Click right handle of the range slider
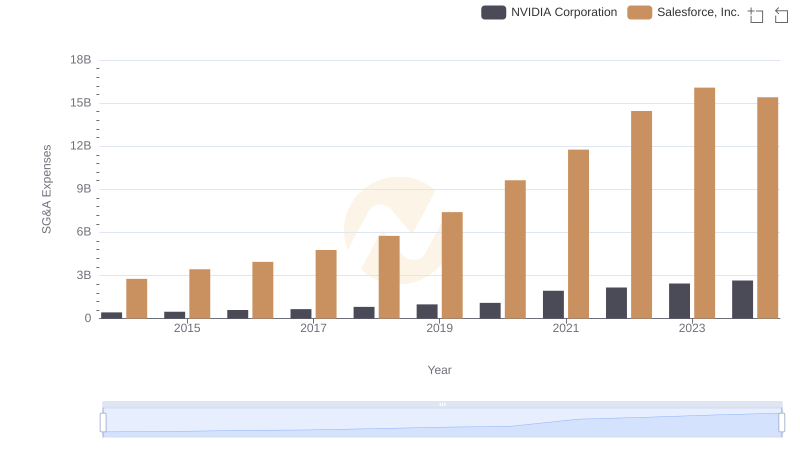Screen dimensions: 800x461 [x=781, y=423]
